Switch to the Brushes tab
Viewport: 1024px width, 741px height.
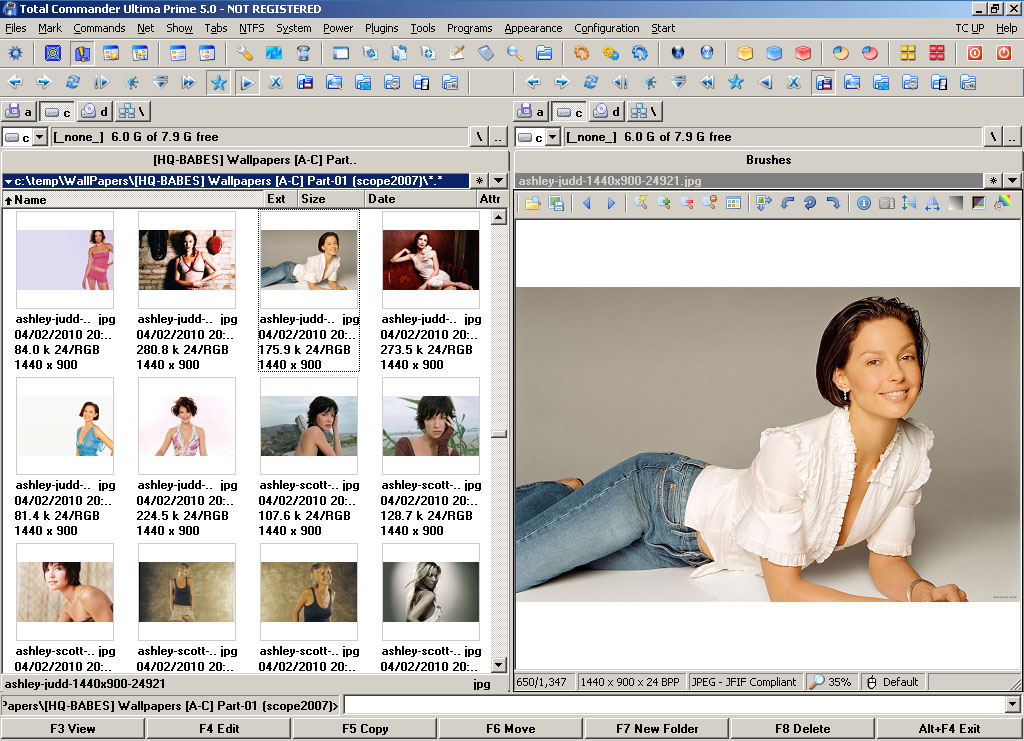click(768, 160)
